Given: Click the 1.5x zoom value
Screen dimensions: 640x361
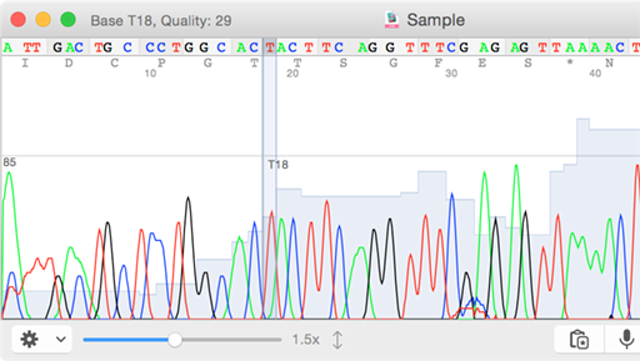Looking at the screenshot, I should [306, 339].
